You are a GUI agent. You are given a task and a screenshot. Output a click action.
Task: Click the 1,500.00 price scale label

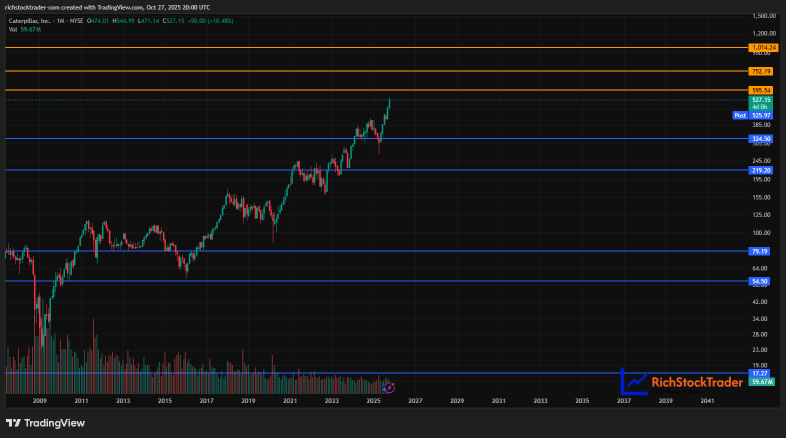(x=763, y=16)
